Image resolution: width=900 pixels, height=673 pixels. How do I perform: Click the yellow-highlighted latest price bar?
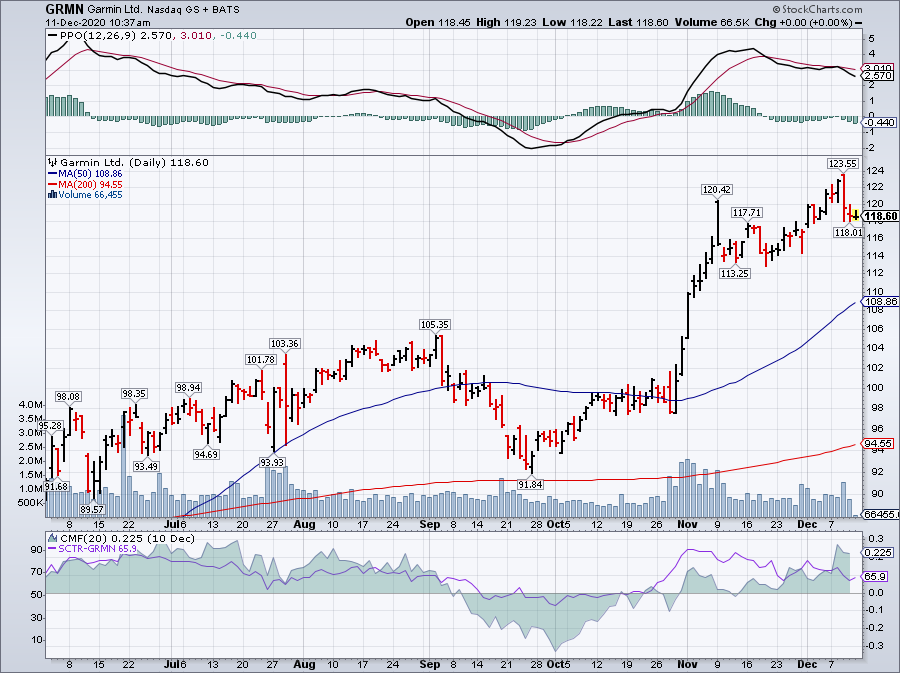855,215
